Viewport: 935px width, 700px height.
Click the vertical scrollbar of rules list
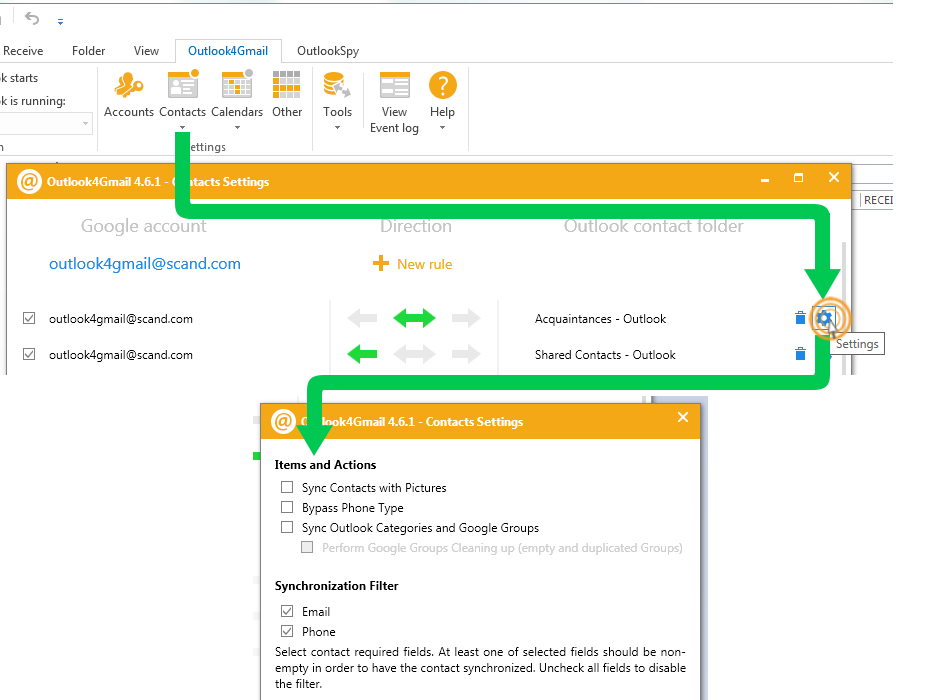point(843,308)
